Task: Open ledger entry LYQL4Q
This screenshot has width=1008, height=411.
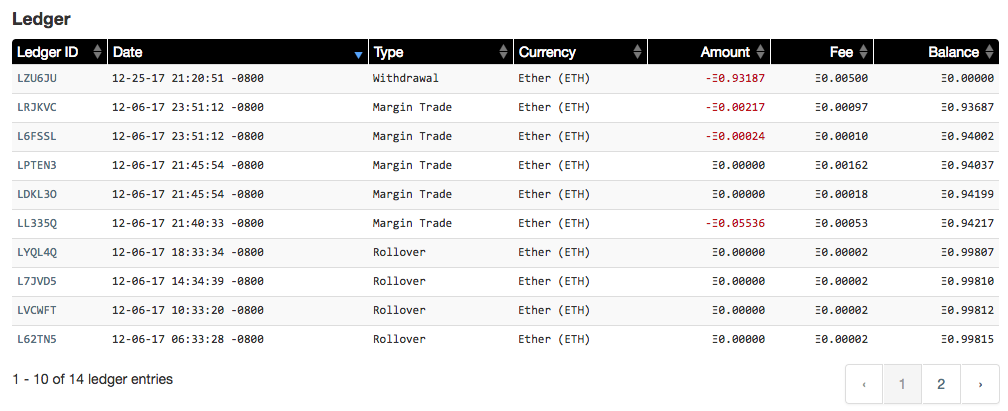Action: pyautogui.click(x=37, y=252)
